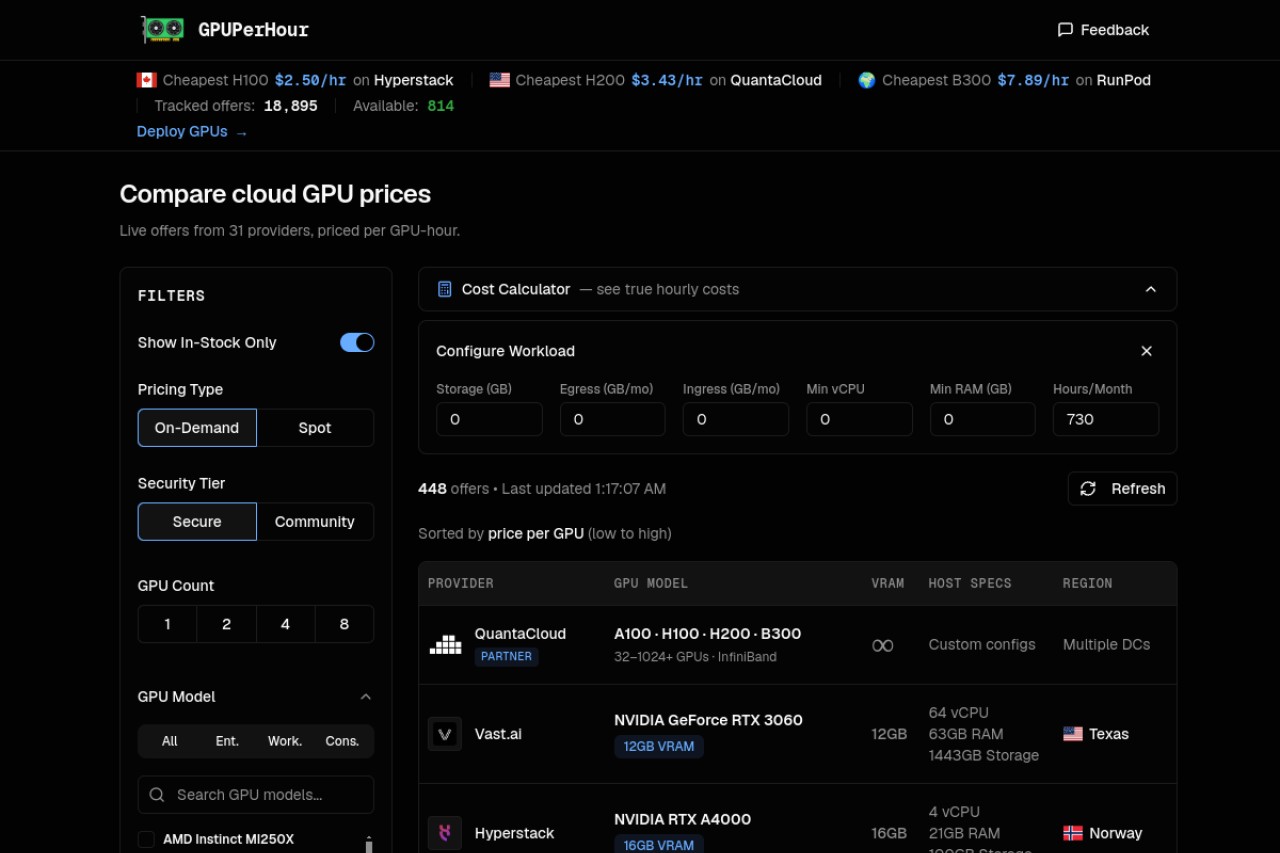The image size is (1280, 853).
Task: Open Hyperstack link in Cheapest H100 banner
Action: coord(413,80)
